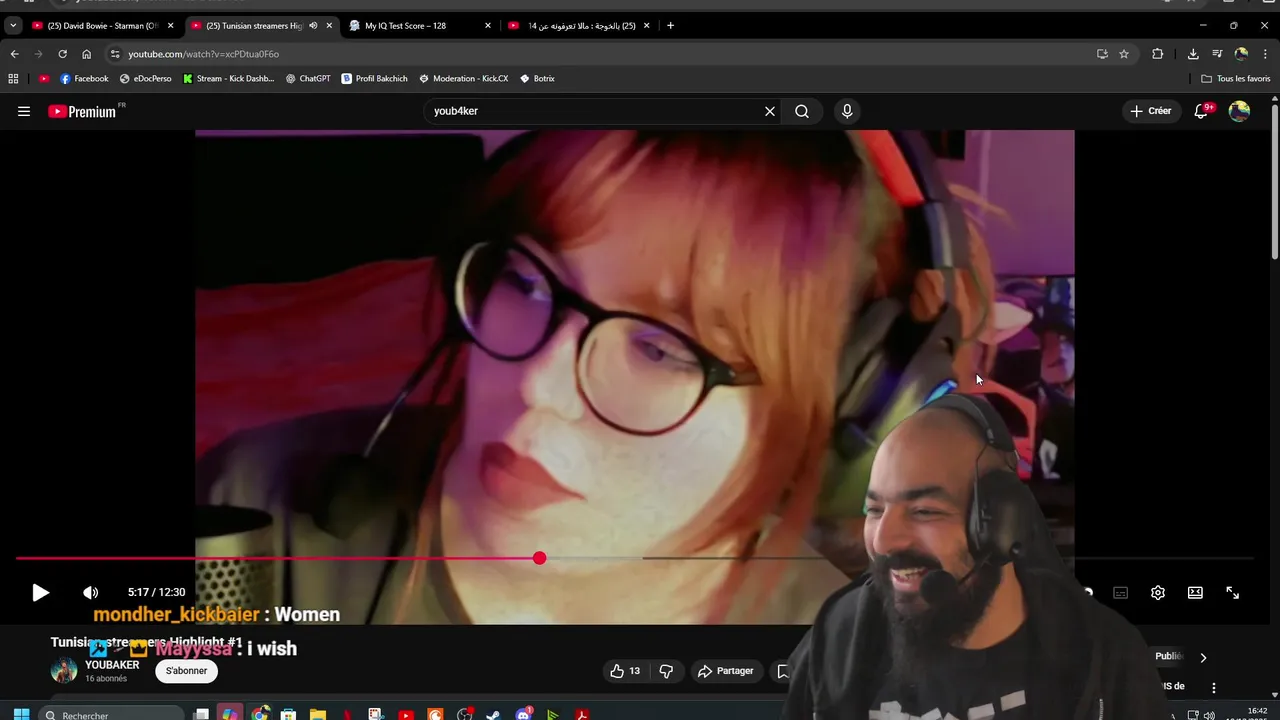Image resolution: width=1280 pixels, height=720 pixels.
Task: Expand description with right chevron
Action: tap(1203, 658)
